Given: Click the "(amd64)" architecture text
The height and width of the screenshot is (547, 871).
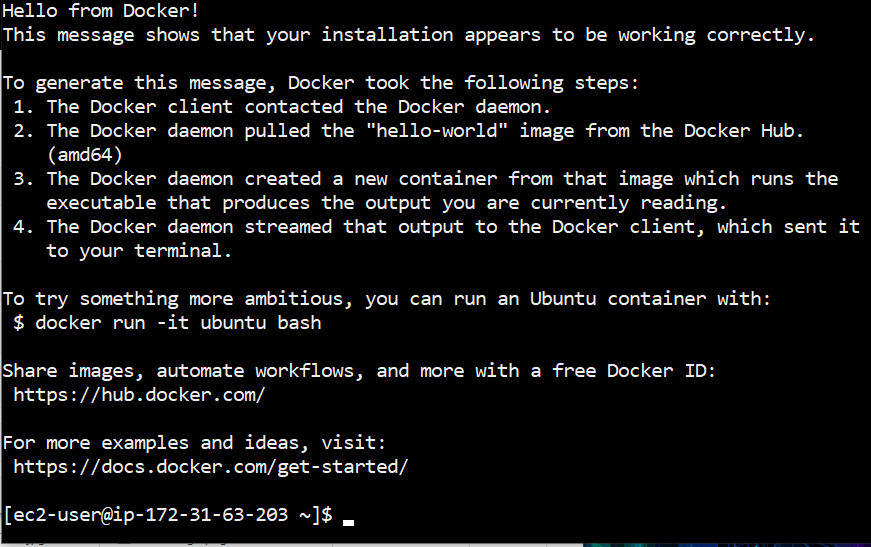Looking at the screenshot, I should tap(84, 154).
